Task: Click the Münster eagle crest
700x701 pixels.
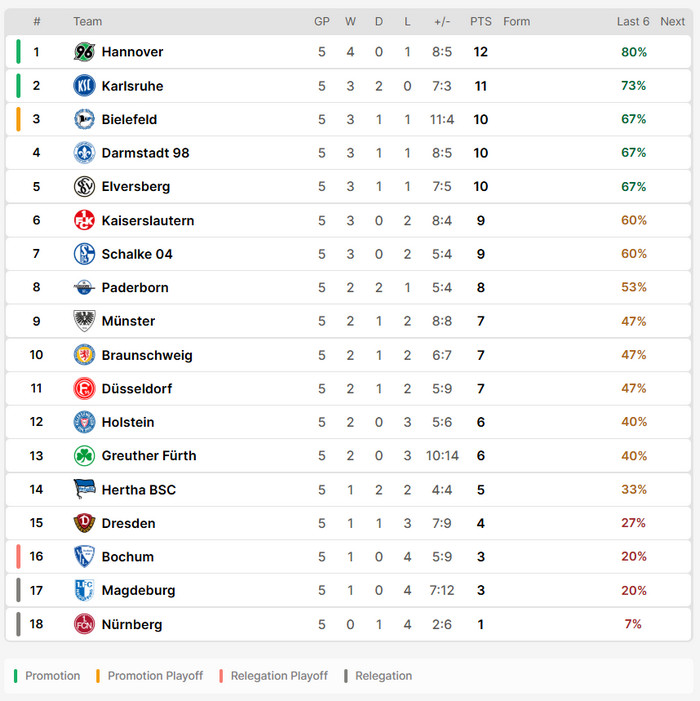Action: 84,321
